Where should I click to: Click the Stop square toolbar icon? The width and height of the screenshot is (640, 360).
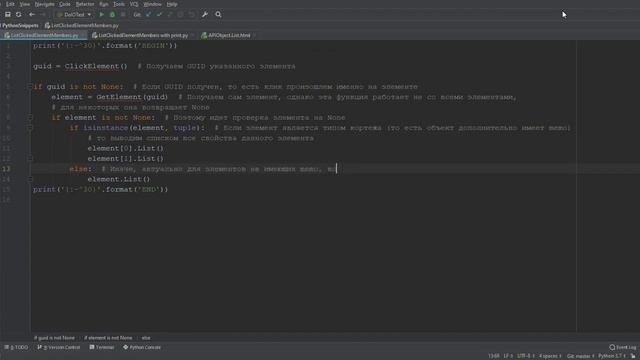click(123, 14)
